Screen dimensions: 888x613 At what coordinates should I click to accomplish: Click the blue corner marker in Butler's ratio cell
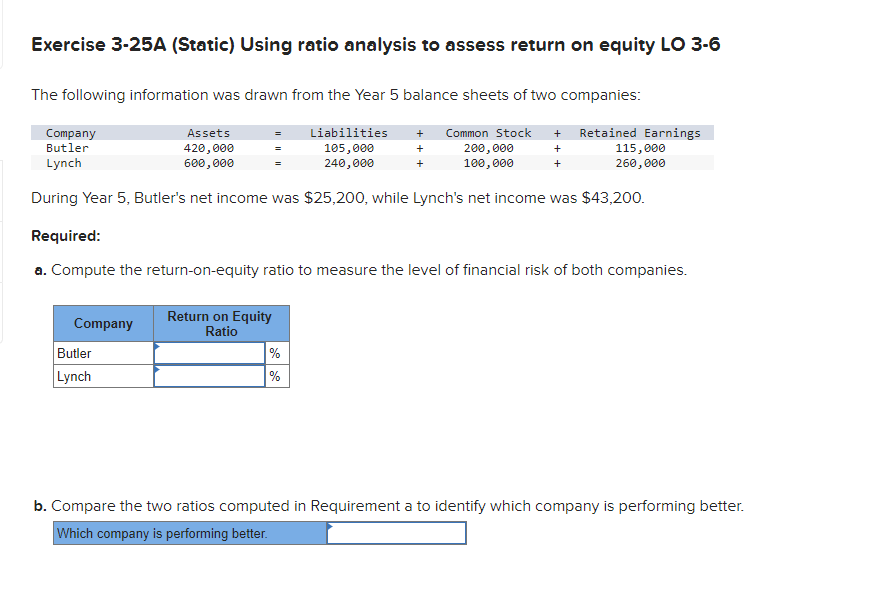[158, 346]
